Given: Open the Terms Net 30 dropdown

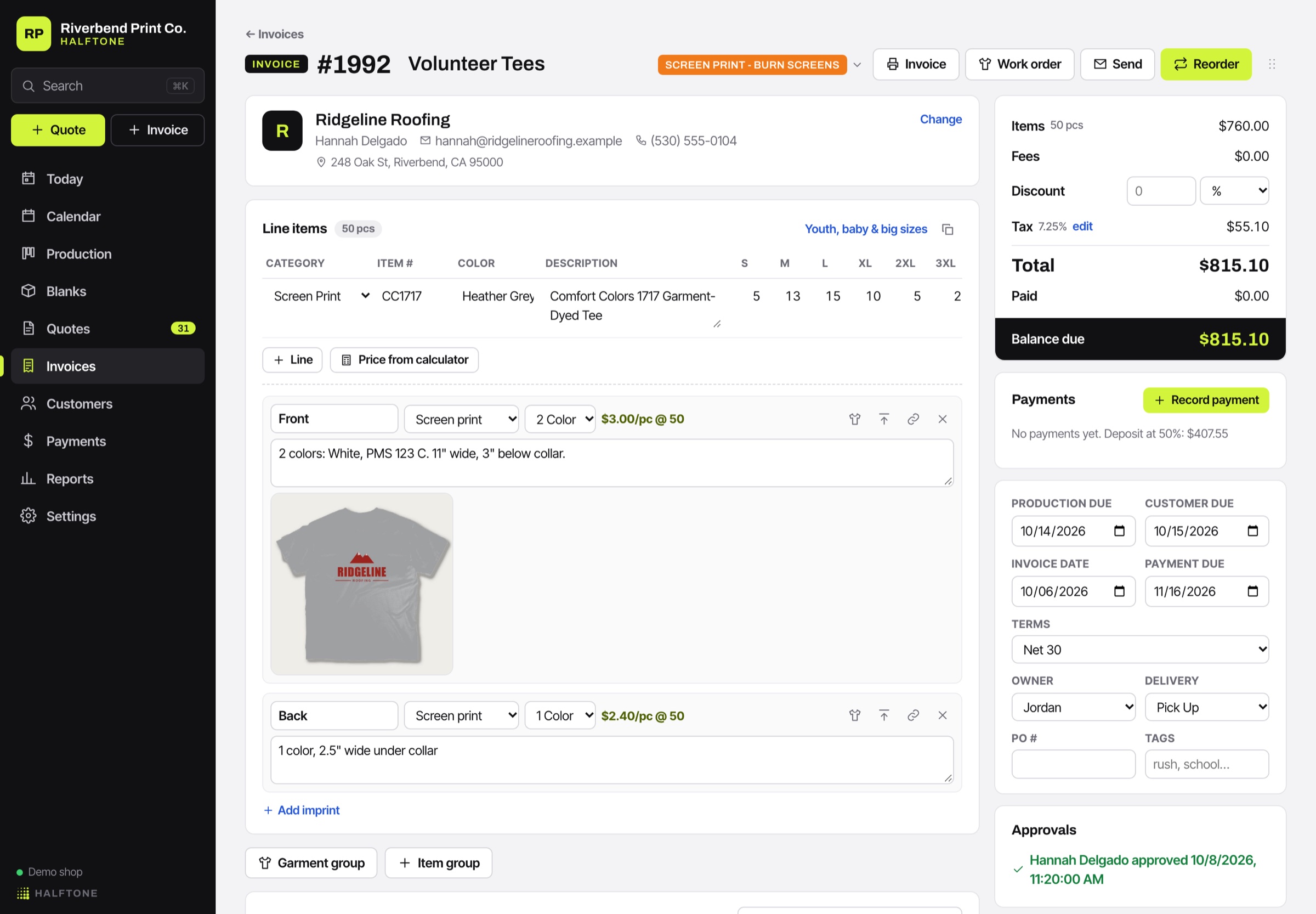Looking at the screenshot, I should tap(1139, 650).
